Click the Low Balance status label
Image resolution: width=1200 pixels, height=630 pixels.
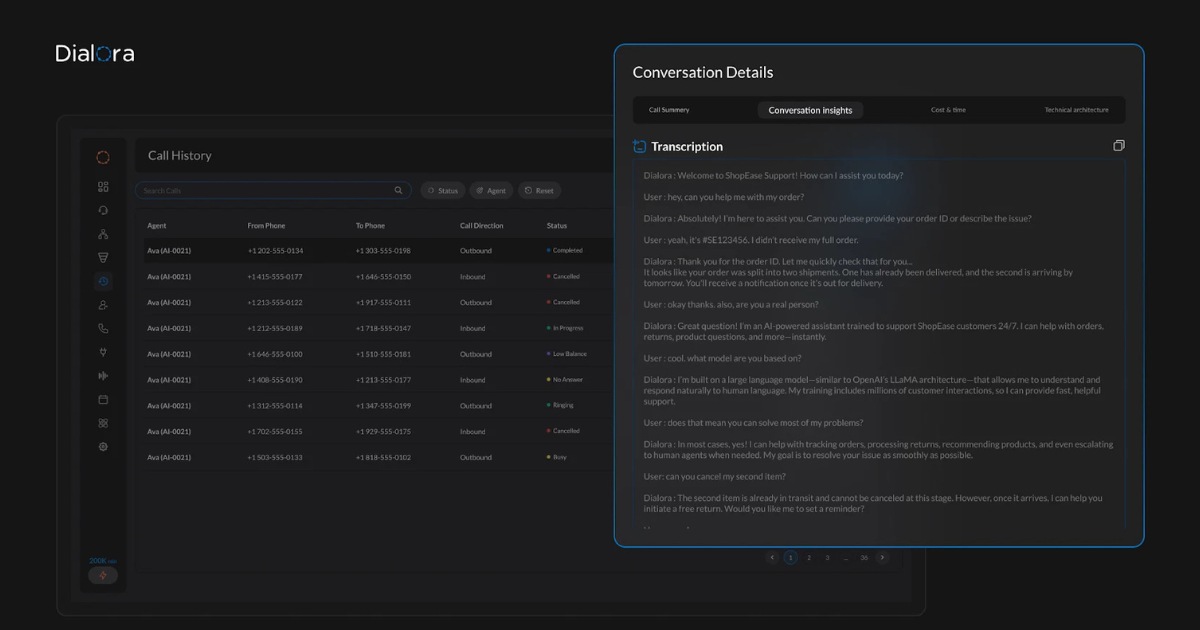(x=569, y=354)
